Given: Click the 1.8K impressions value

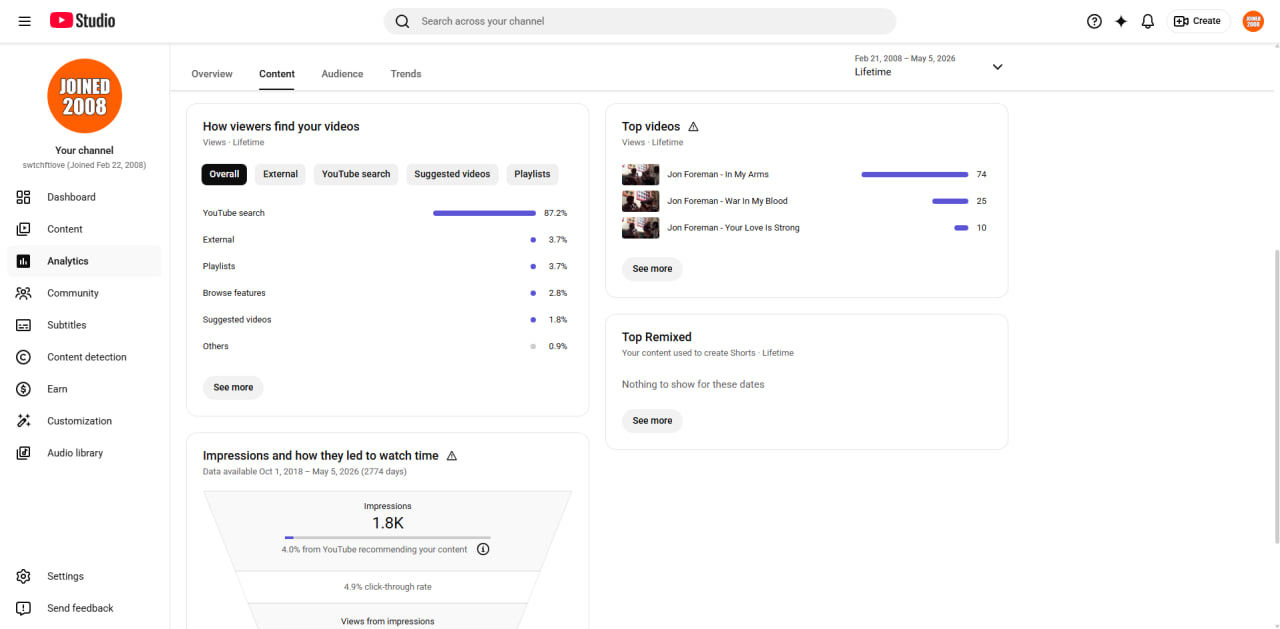Looking at the screenshot, I should click(x=388, y=523).
